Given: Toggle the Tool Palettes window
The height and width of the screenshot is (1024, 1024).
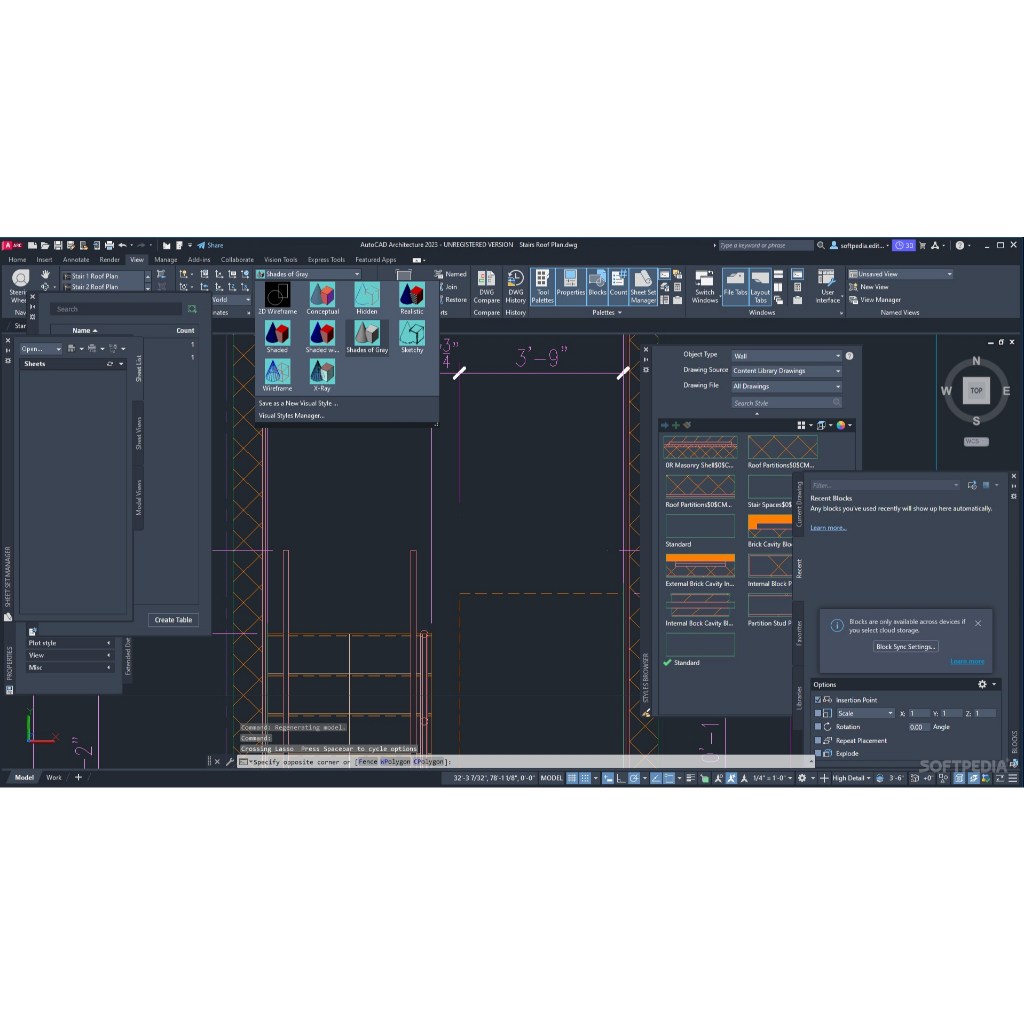Looking at the screenshot, I should pyautogui.click(x=542, y=287).
